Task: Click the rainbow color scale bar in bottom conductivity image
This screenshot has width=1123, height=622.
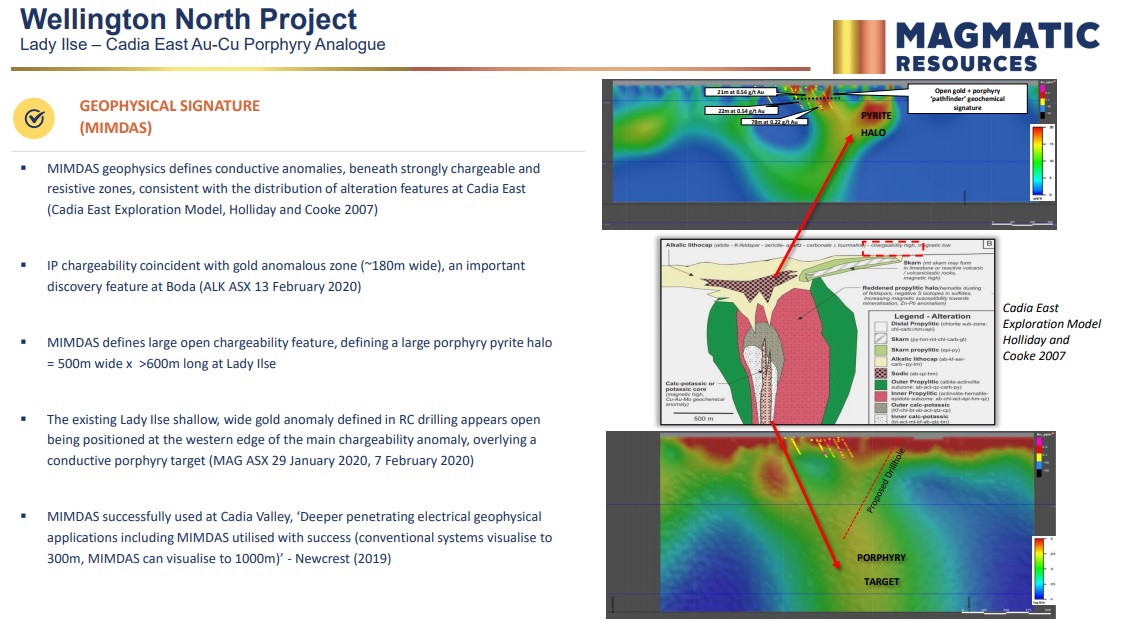Action: (1039, 569)
